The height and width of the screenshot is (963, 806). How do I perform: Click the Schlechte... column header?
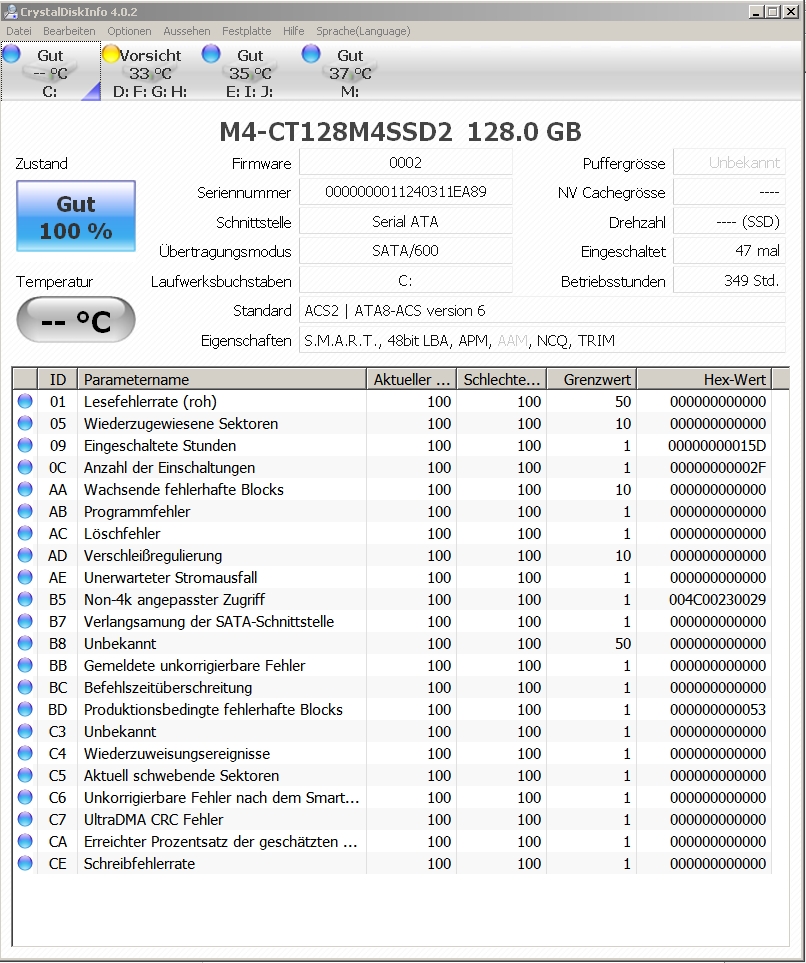coord(501,380)
